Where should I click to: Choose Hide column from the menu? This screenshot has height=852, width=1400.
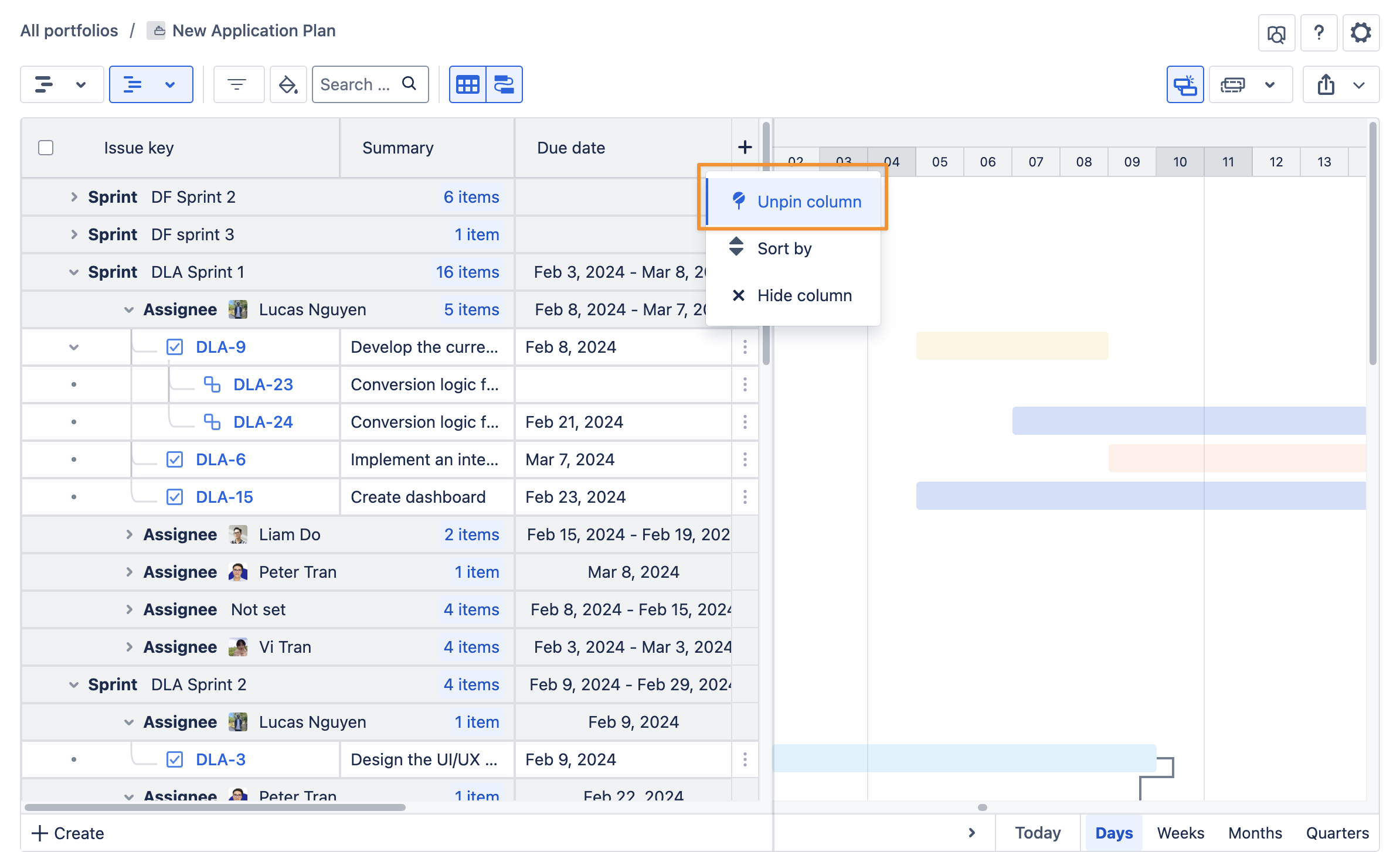click(804, 295)
